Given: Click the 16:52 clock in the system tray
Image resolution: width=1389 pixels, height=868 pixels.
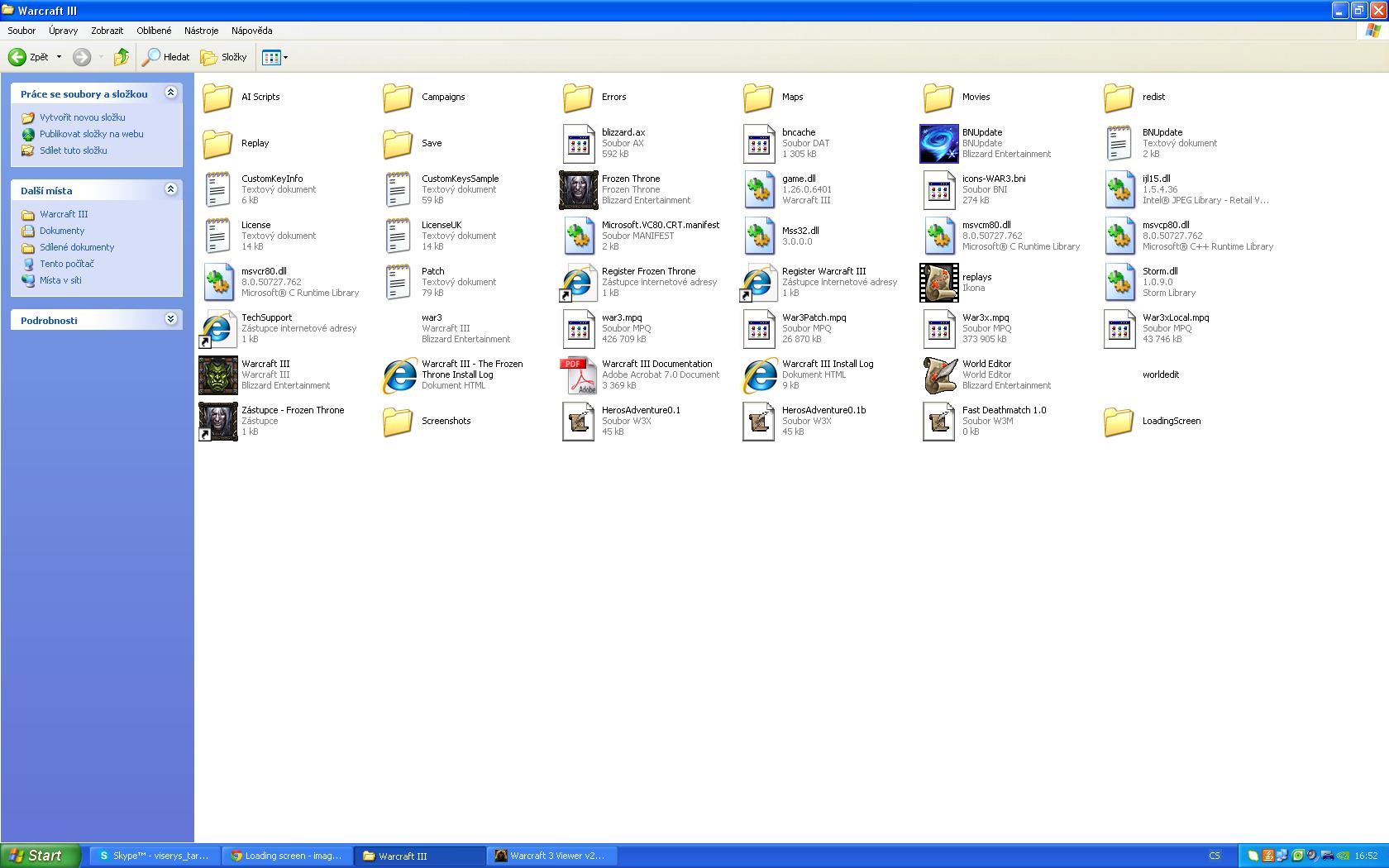Looking at the screenshot, I should [1366, 856].
